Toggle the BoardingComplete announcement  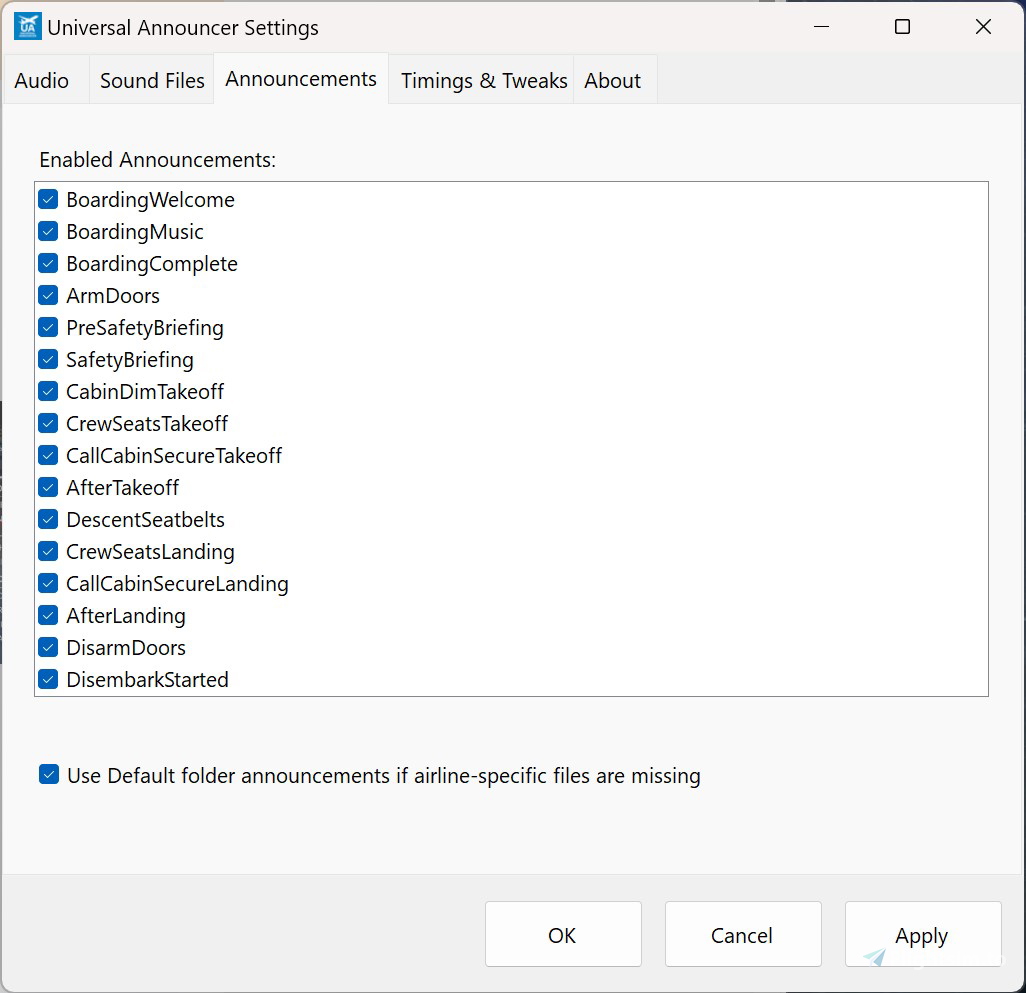(x=48, y=263)
